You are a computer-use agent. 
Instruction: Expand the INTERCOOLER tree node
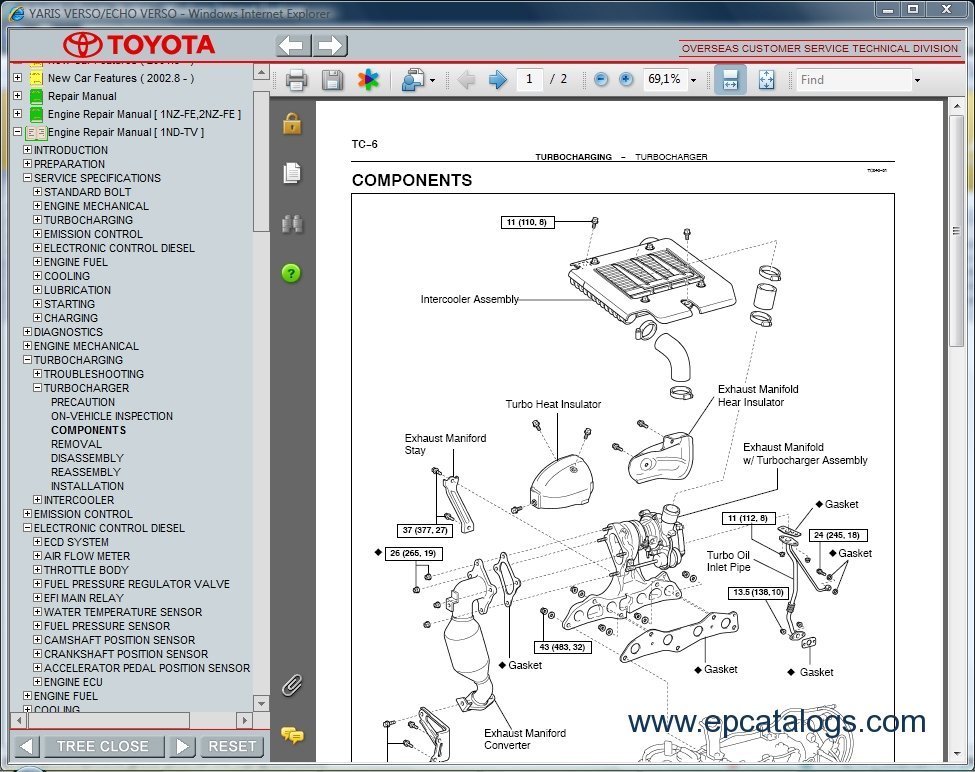tap(38, 500)
